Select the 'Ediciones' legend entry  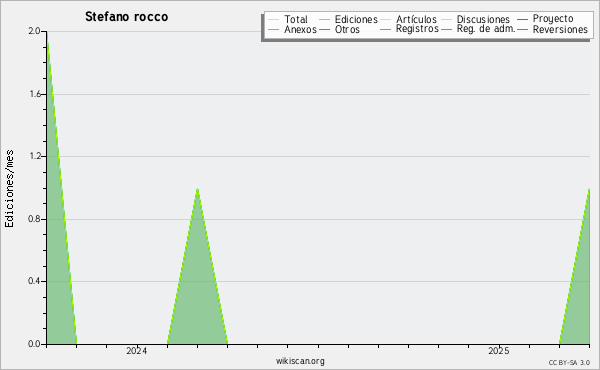(348, 19)
